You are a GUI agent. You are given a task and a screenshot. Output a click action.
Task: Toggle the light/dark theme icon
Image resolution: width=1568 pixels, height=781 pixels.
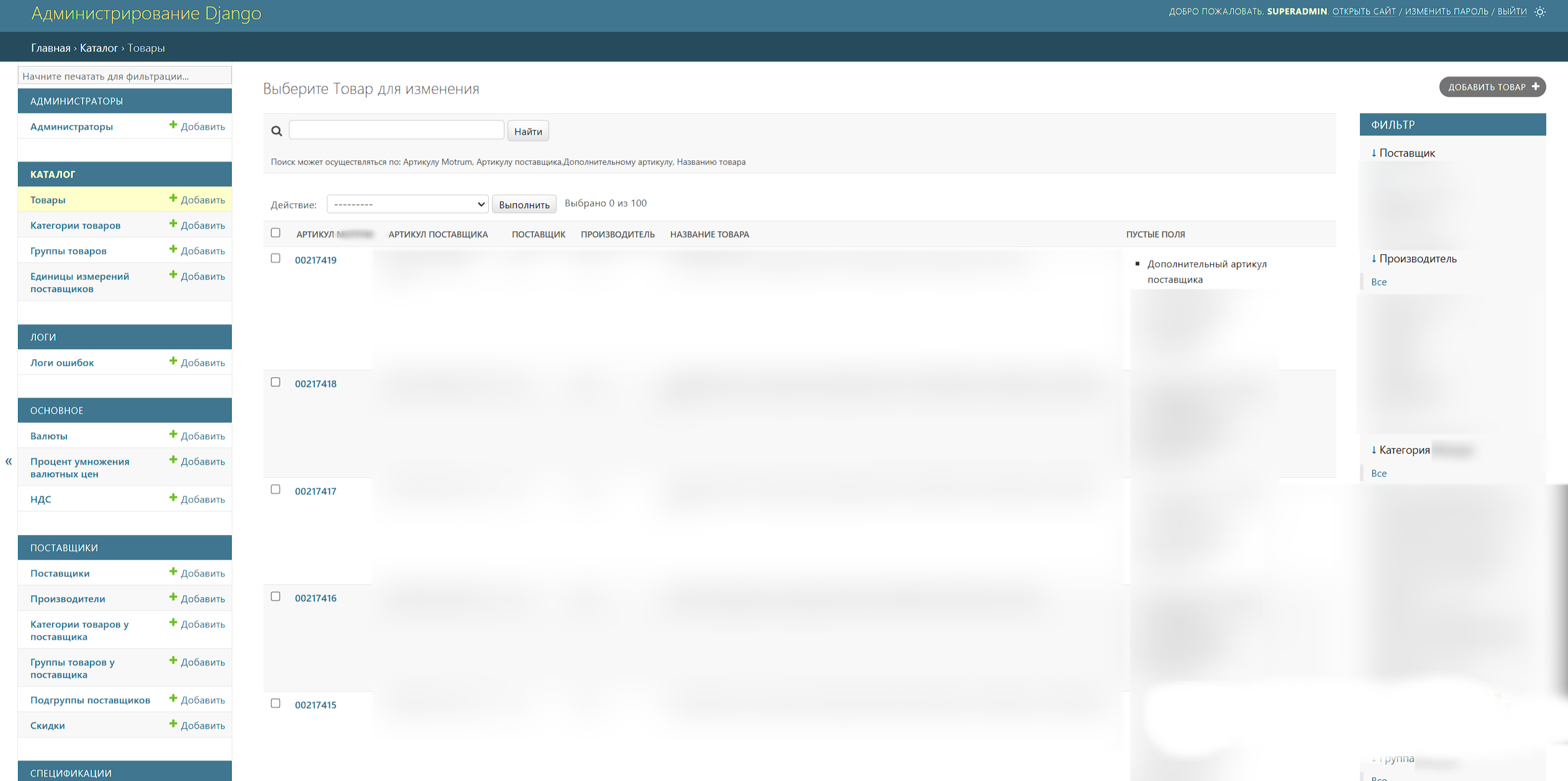click(1539, 12)
